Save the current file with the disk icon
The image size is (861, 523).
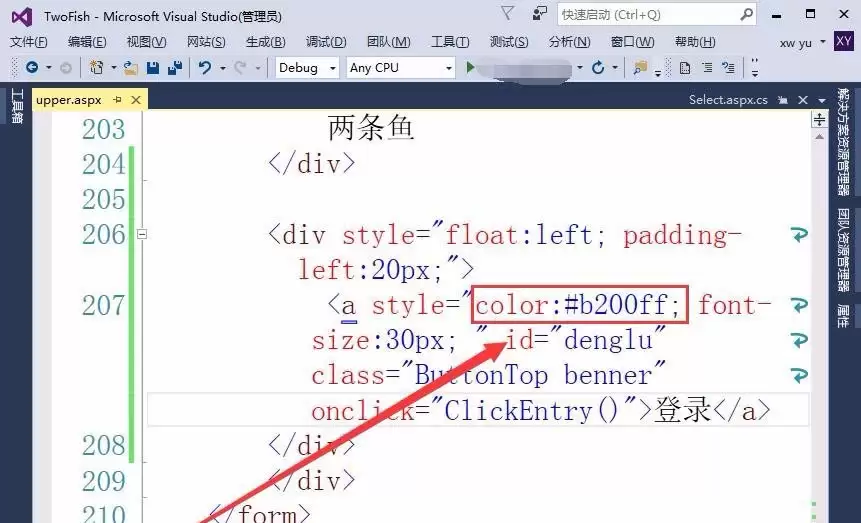coord(153,68)
